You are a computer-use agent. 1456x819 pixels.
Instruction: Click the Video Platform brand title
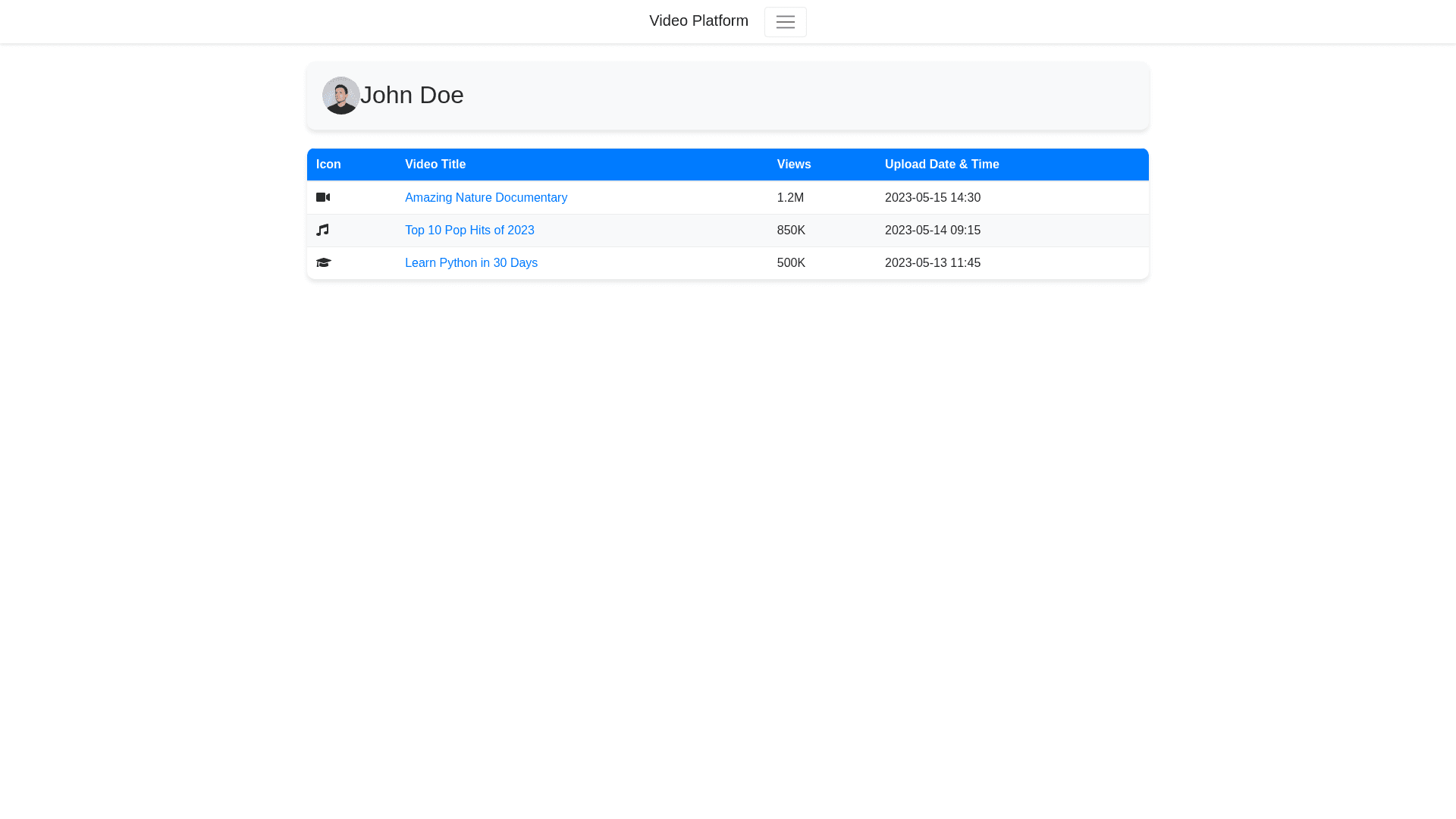[x=698, y=21]
